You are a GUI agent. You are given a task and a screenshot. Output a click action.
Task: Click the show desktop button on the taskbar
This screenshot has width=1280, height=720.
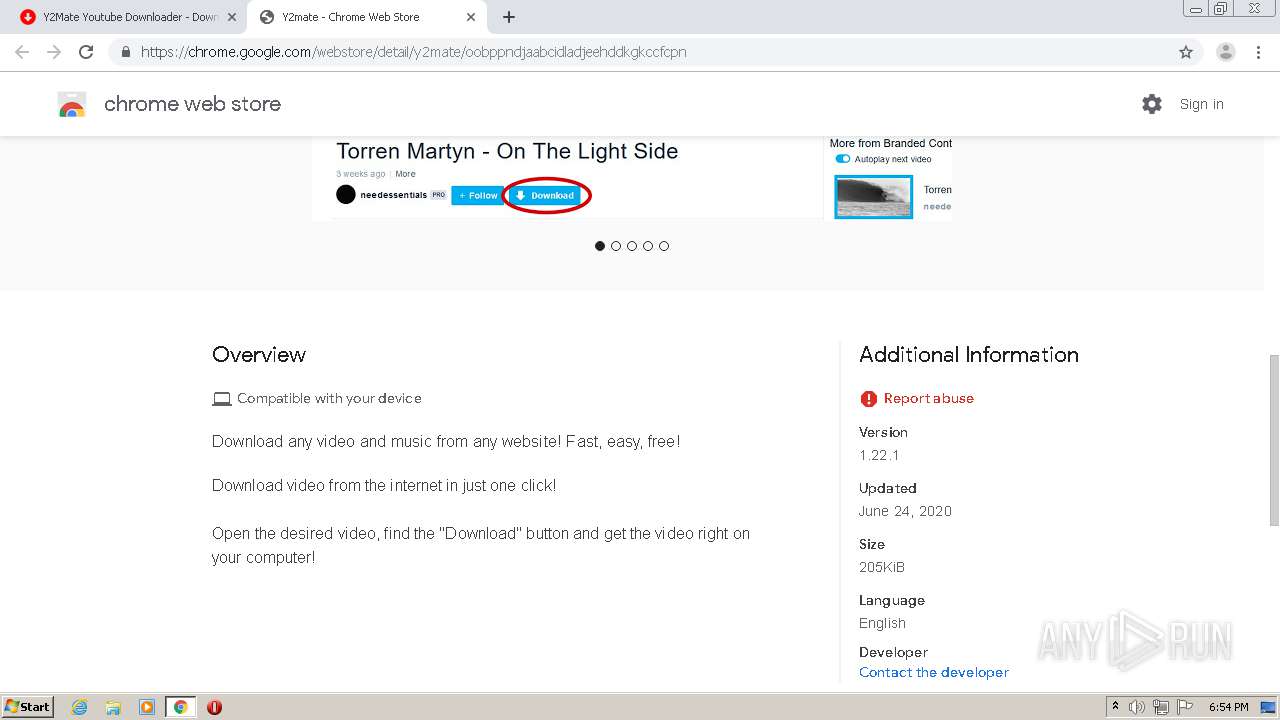point(1269,707)
